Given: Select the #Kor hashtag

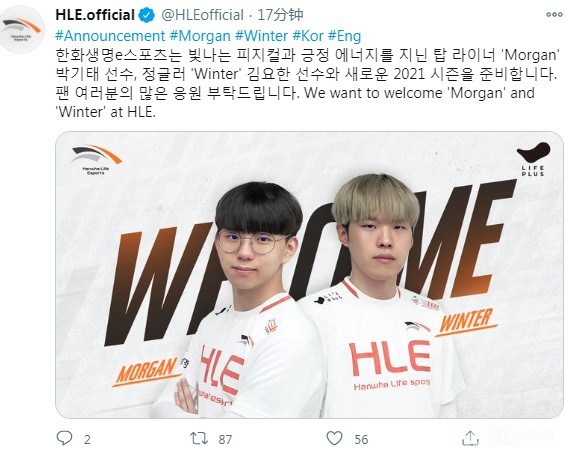Looking at the screenshot, I should click(308, 36).
